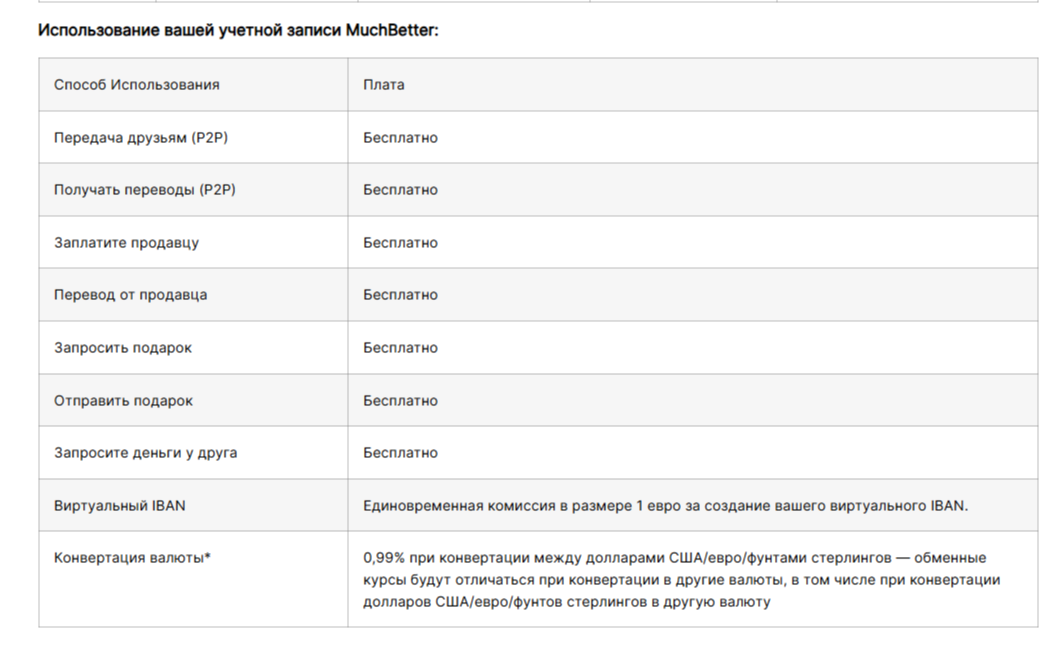The image size is (1056, 659).
Task: Click 'Бесплатно' next to 'Получать переводы (P2P)'
Action: point(400,190)
